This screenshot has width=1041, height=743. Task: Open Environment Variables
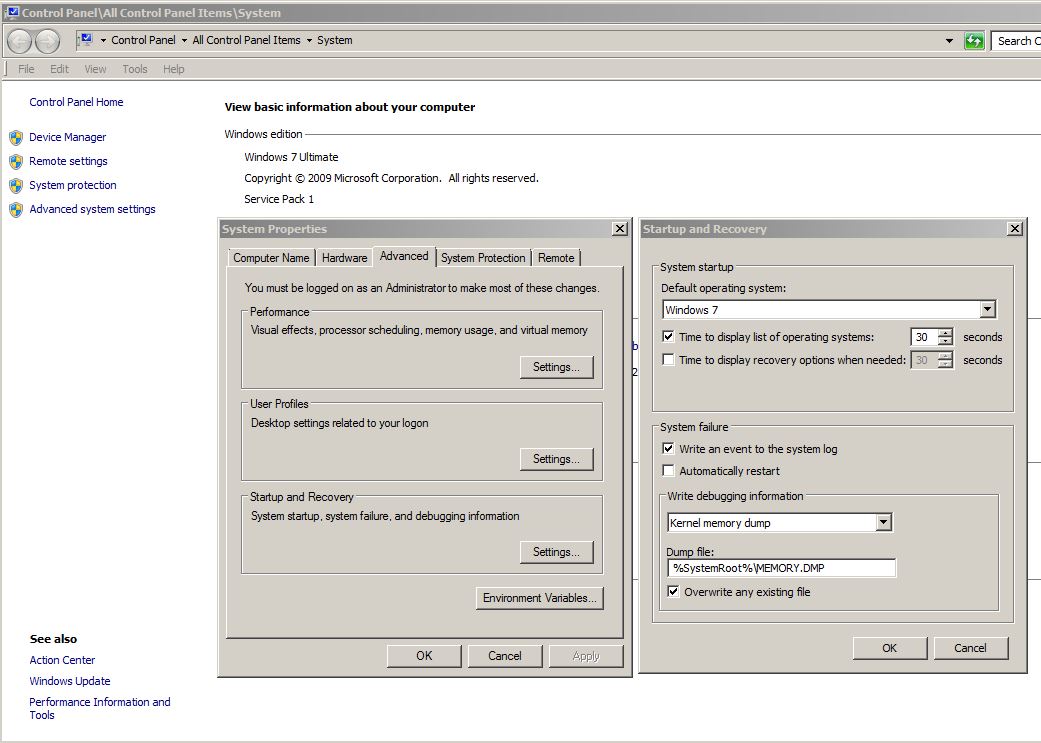[x=539, y=598]
